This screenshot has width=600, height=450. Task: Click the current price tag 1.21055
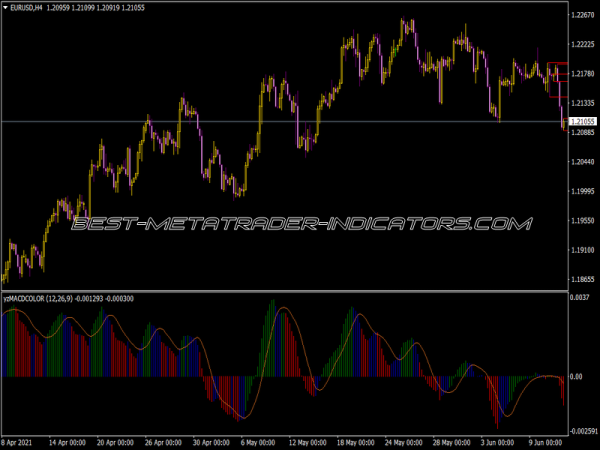582,122
